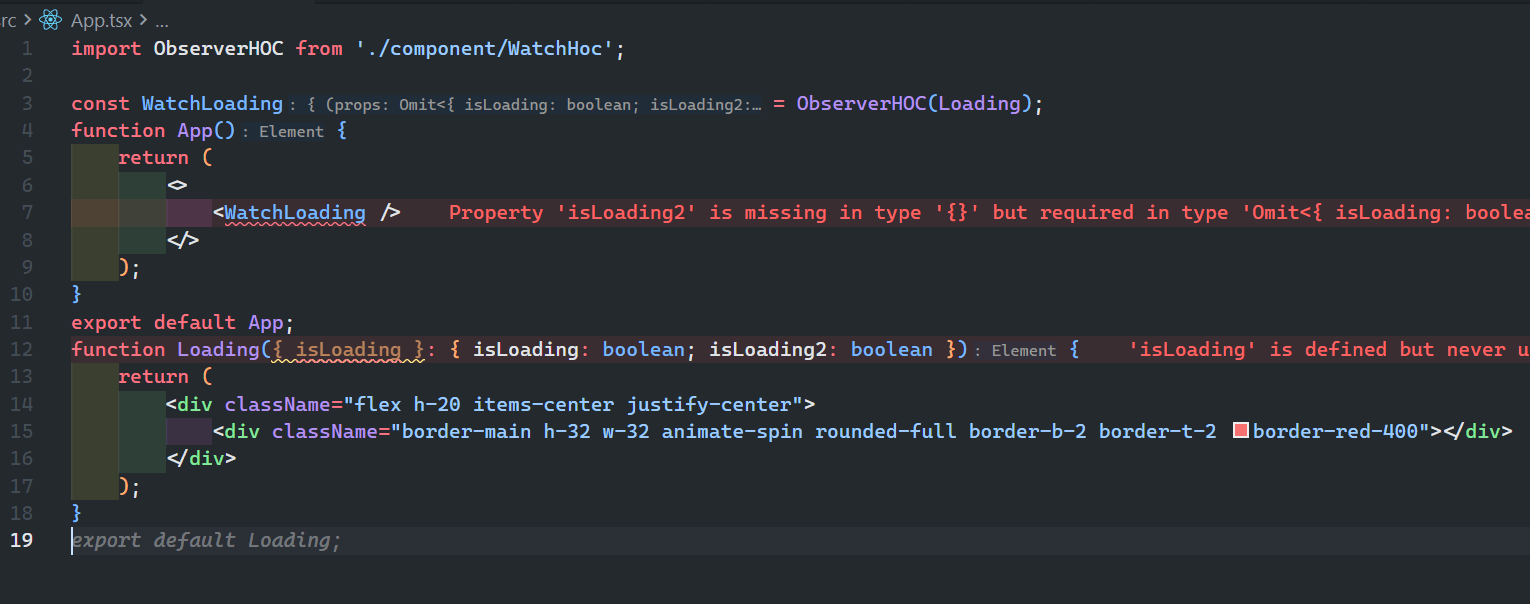Screen dimensions: 1530x604
Task: Select the red Tailwind color swatch on border-red-400
Action: [x=1240, y=430]
